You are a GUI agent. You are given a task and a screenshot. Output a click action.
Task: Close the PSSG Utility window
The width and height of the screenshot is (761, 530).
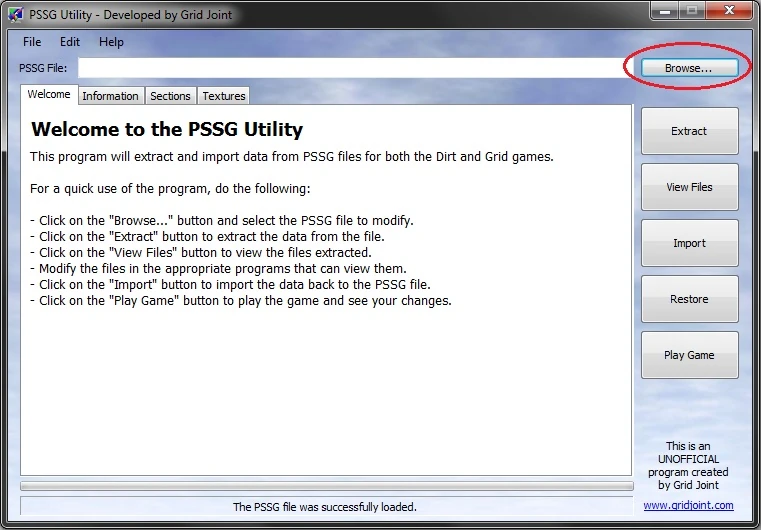point(729,11)
